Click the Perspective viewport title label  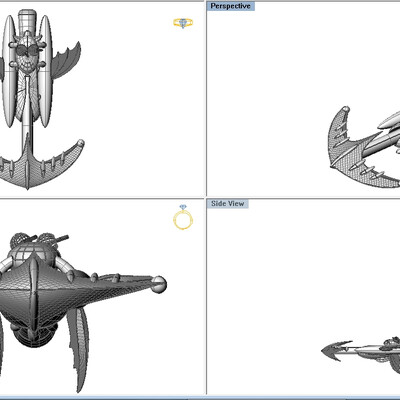pyautogui.click(x=231, y=6)
